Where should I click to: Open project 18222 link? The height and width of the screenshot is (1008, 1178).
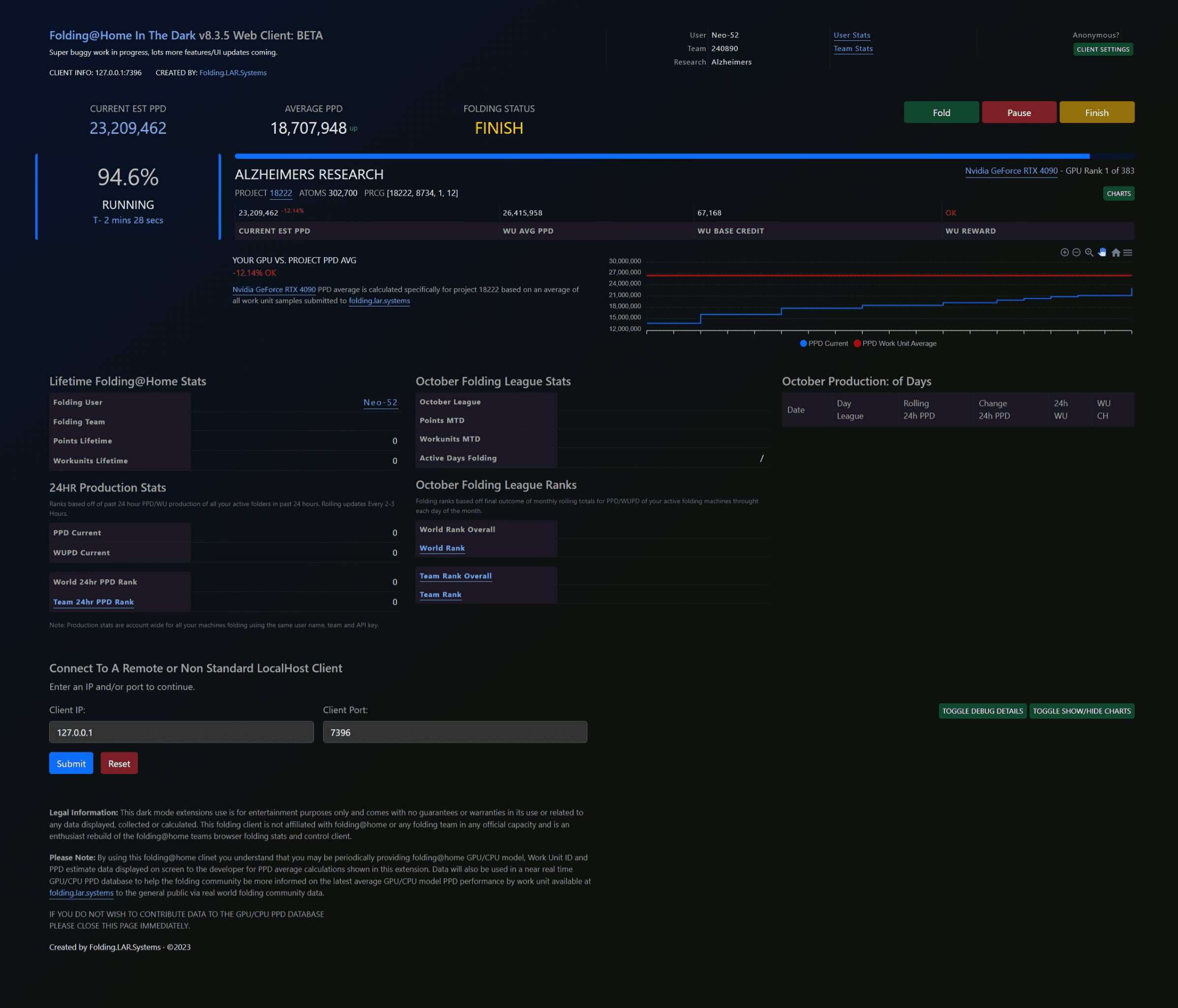pyautogui.click(x=280, y=193)
